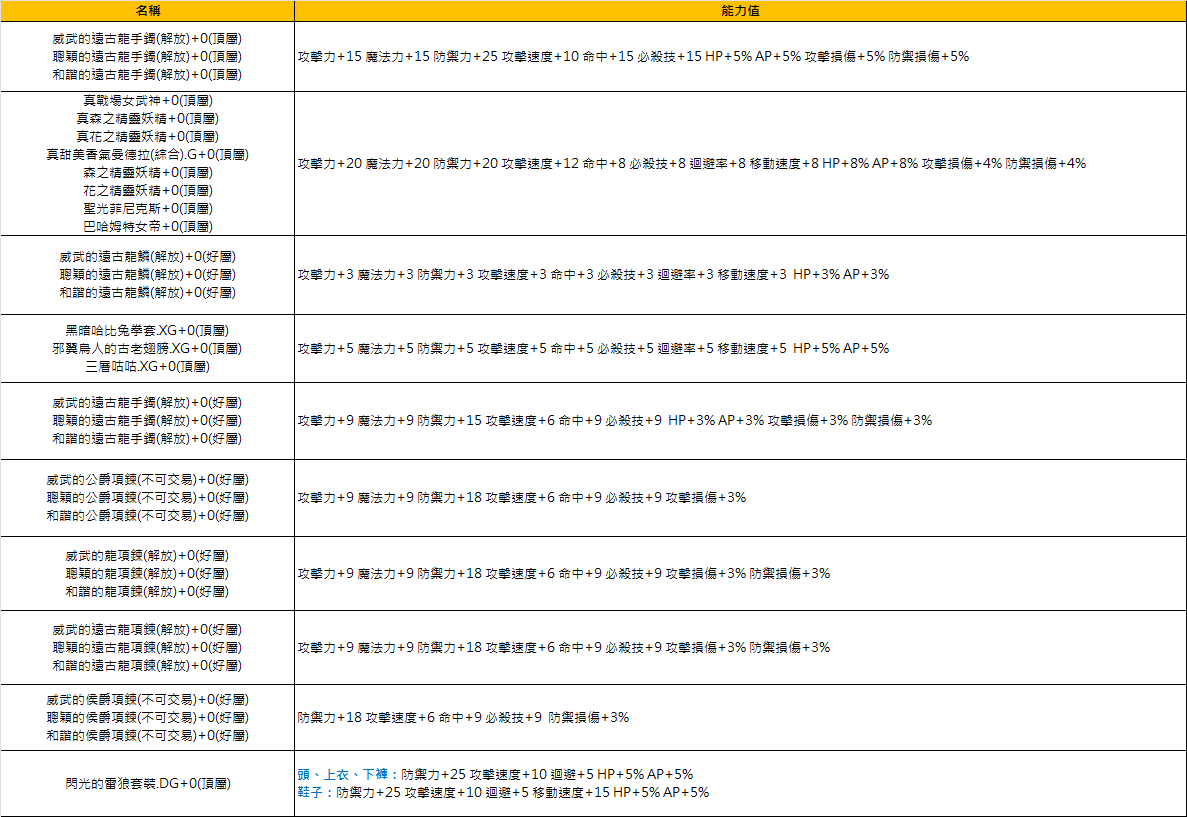Select 森之精靈妖精+0(頂層) without 真 prefix
The image size is (1187, 817).
click(148, 173)
